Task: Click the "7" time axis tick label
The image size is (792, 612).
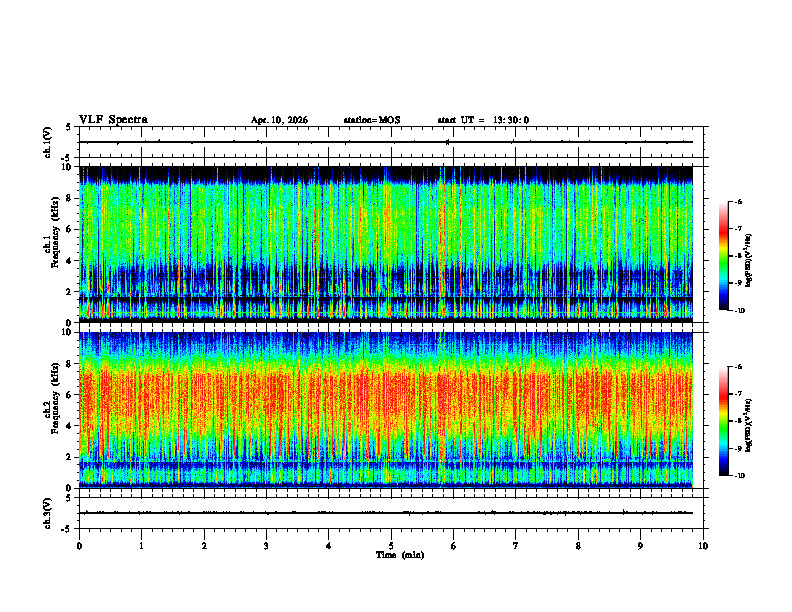Action: click(516, 546)
